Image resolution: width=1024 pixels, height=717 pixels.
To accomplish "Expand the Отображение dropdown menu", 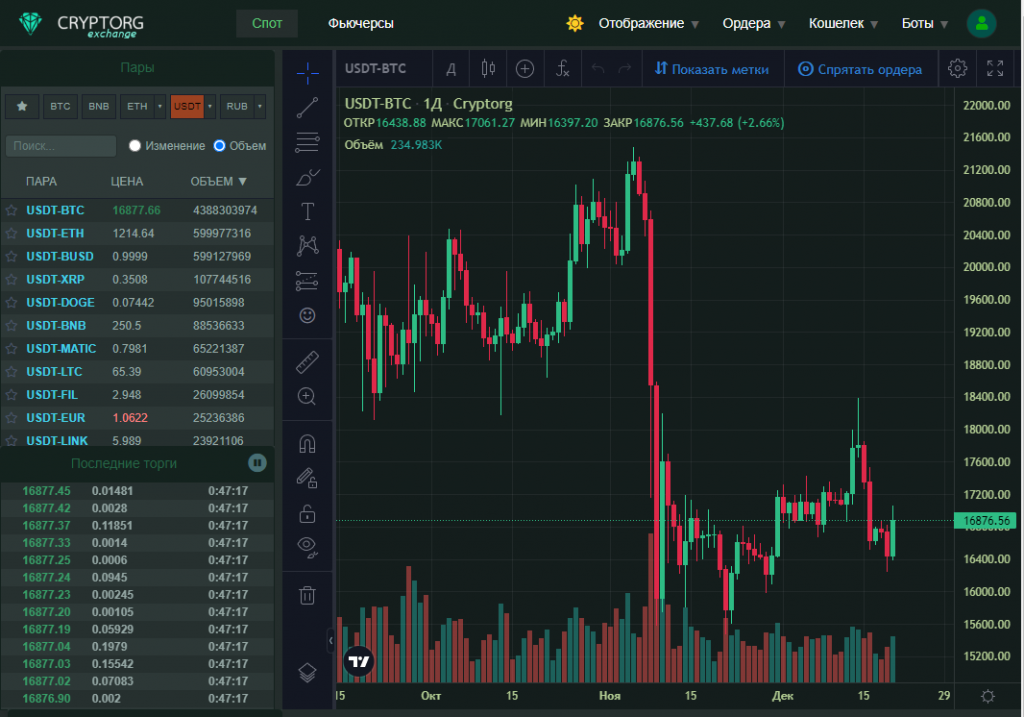I will pyautogui.click(x=648, y=23).
